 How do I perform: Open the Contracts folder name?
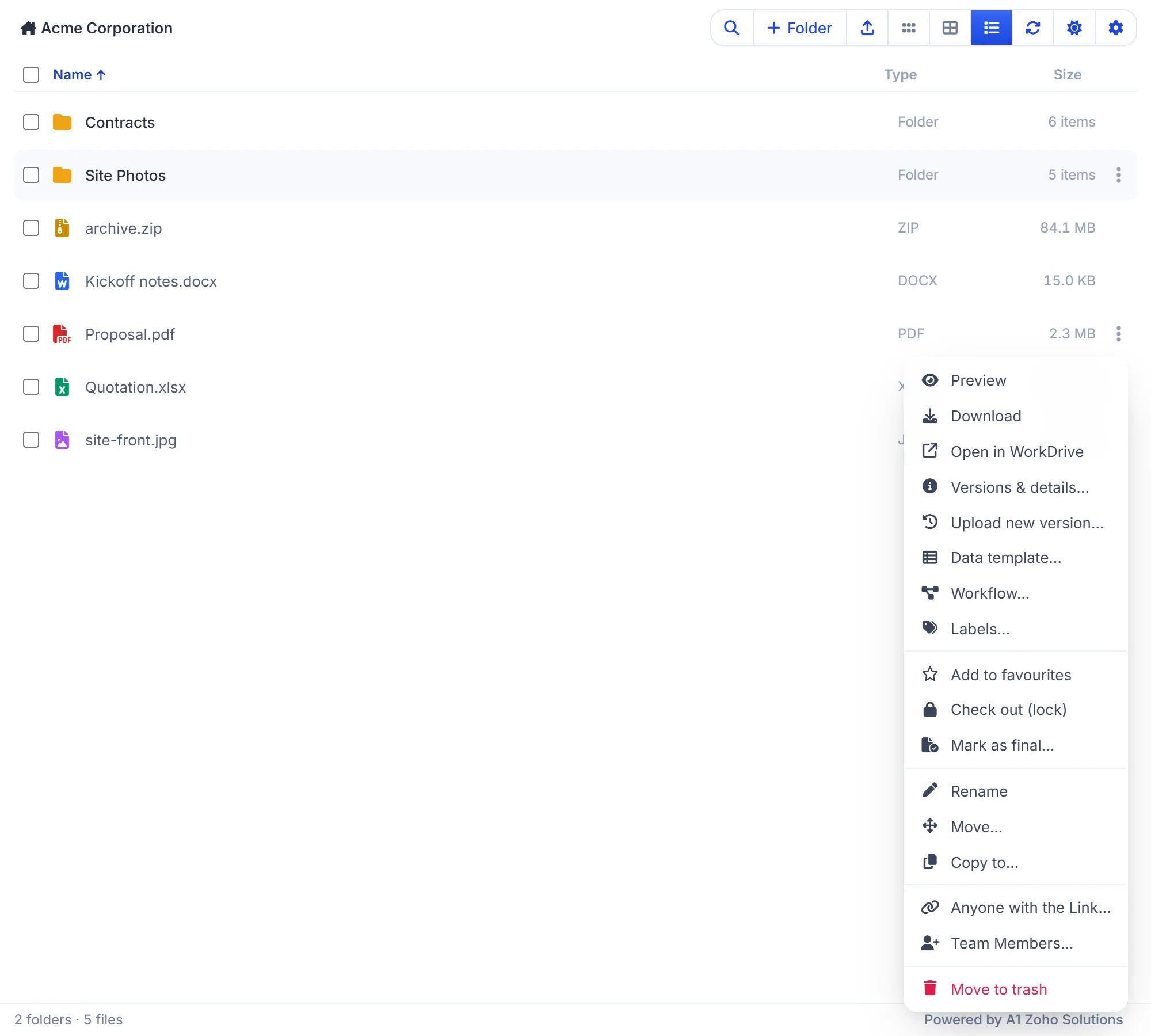pyautogui.click(x=120, y=123)
